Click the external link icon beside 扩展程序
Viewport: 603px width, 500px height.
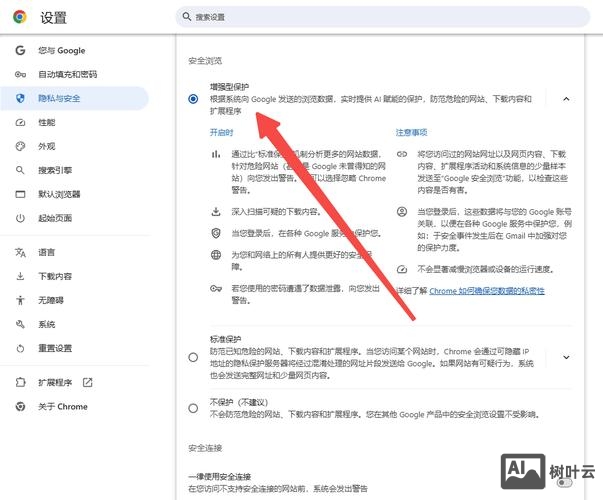pos(88,382)
